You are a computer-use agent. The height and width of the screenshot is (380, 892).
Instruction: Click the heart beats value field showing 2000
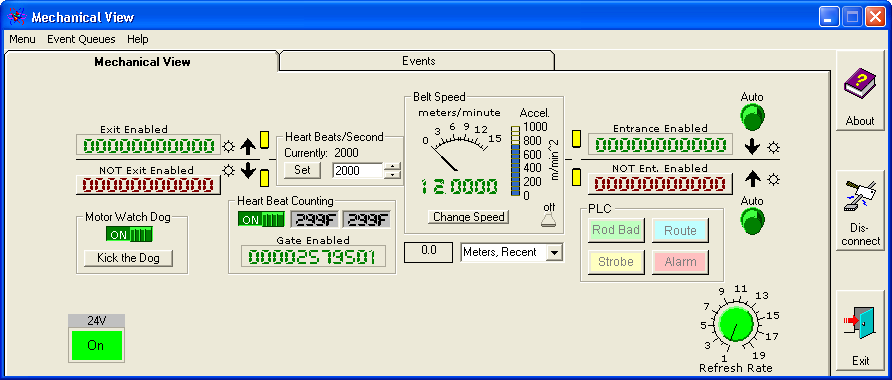(358, 171)
